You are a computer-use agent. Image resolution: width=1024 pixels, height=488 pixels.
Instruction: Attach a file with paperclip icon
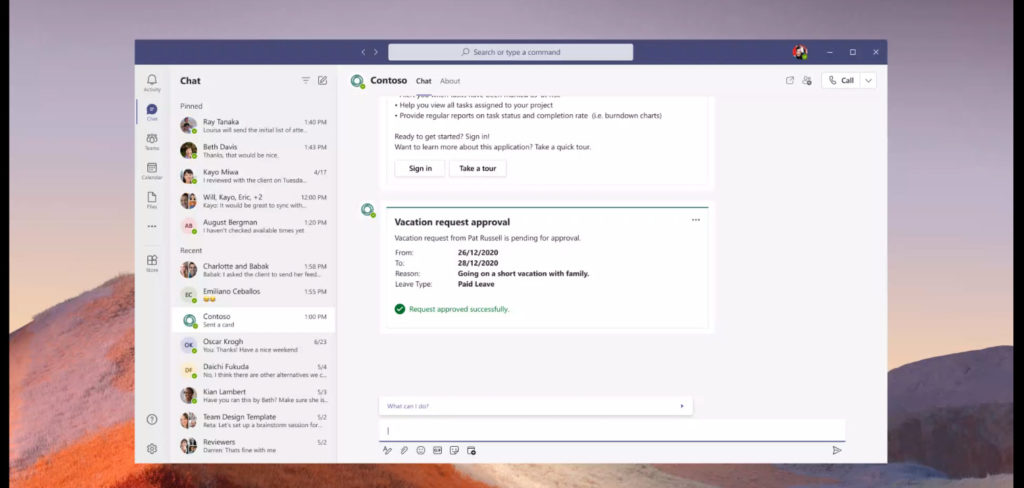pos(404,451)
